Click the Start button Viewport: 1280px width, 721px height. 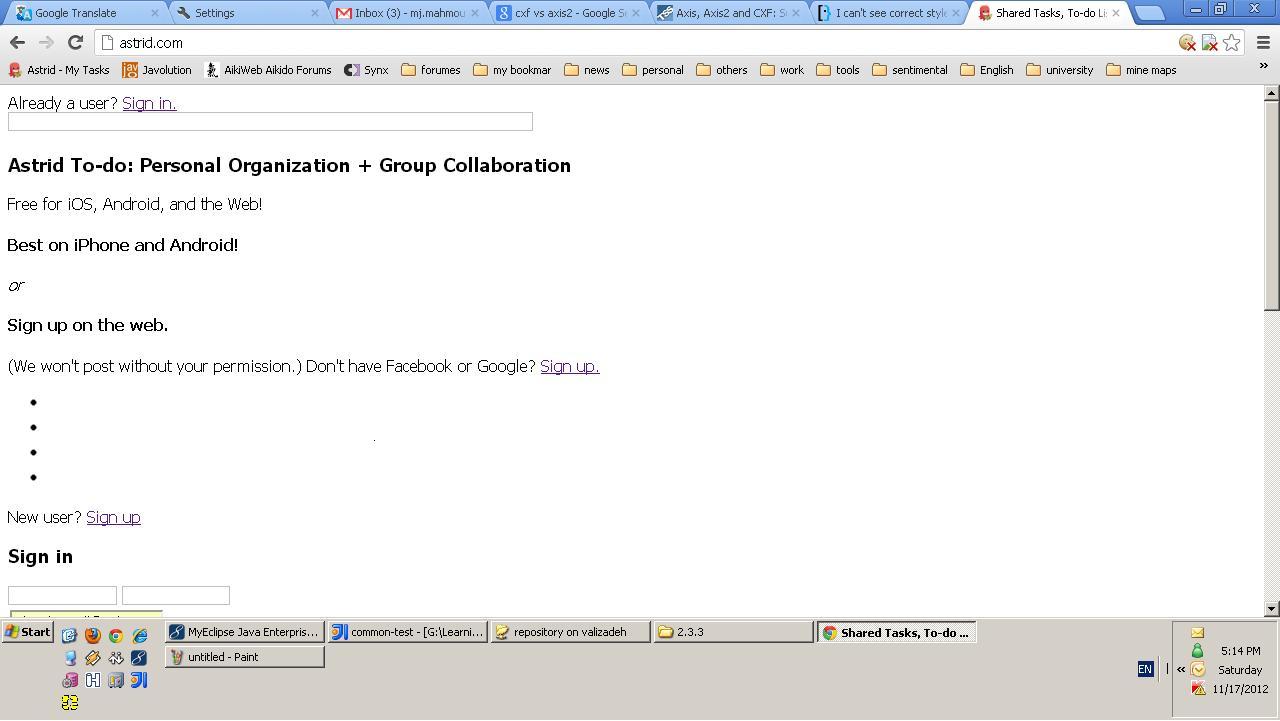(28, 632)
